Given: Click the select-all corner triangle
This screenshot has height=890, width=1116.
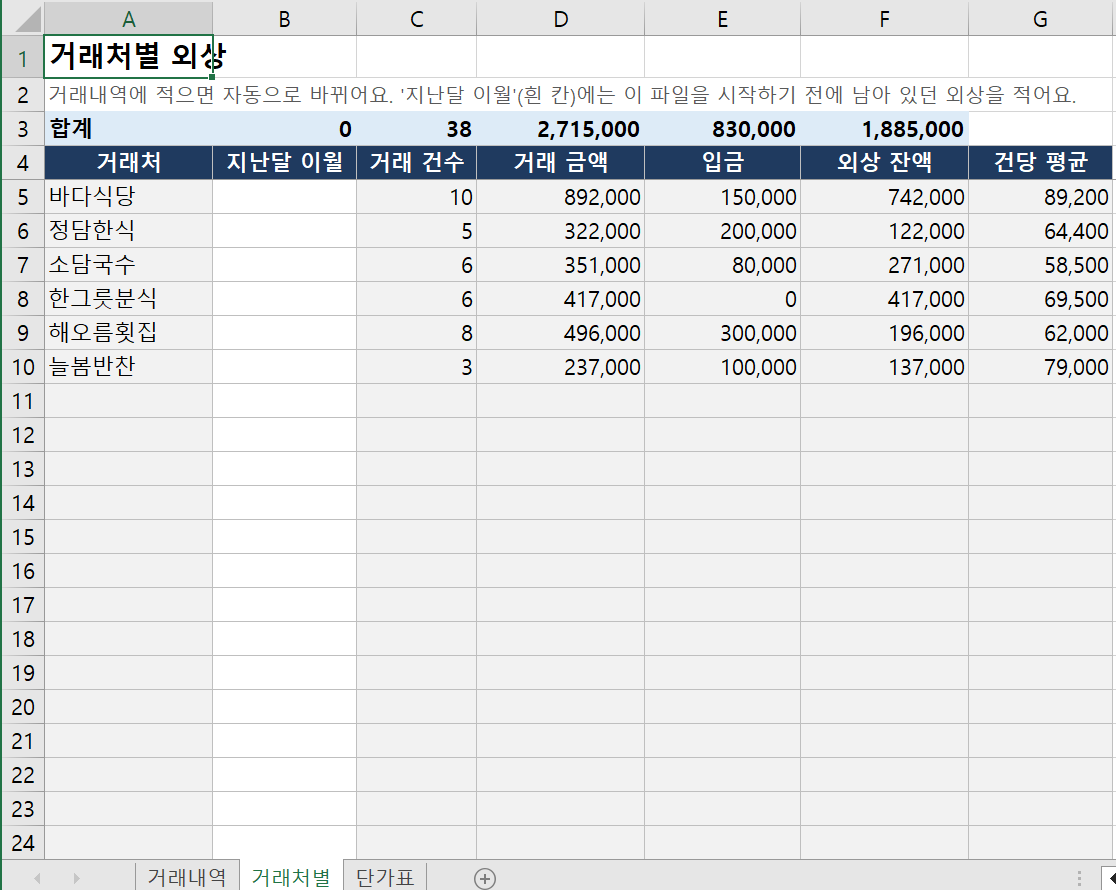Looking at the screenshot, I should [x=28, y=19].
